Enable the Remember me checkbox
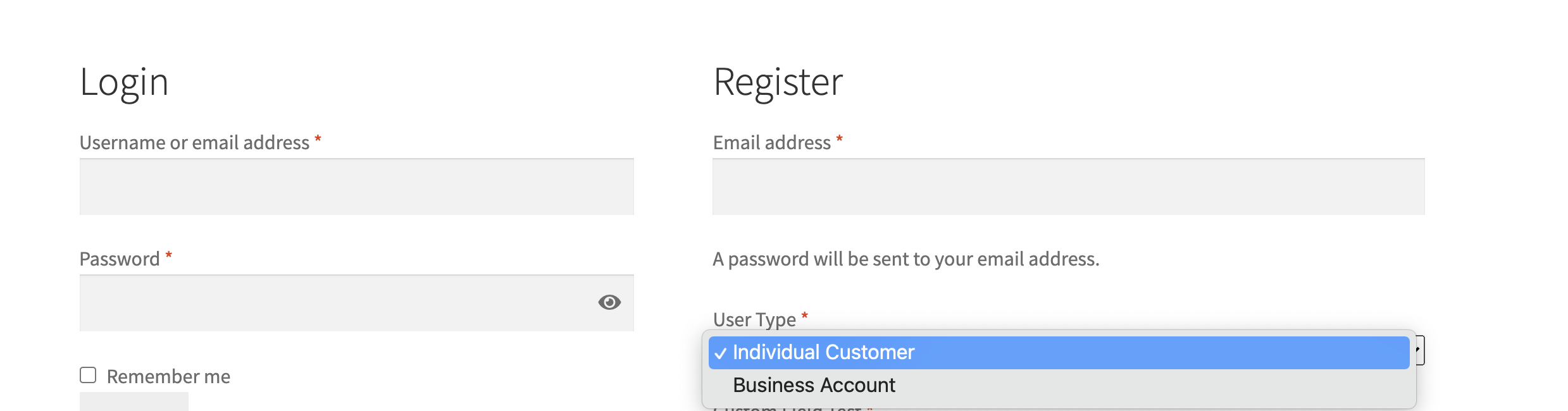Image resolution: width=1568 pixels, height=411 pixels. click(x=87, y=374)
